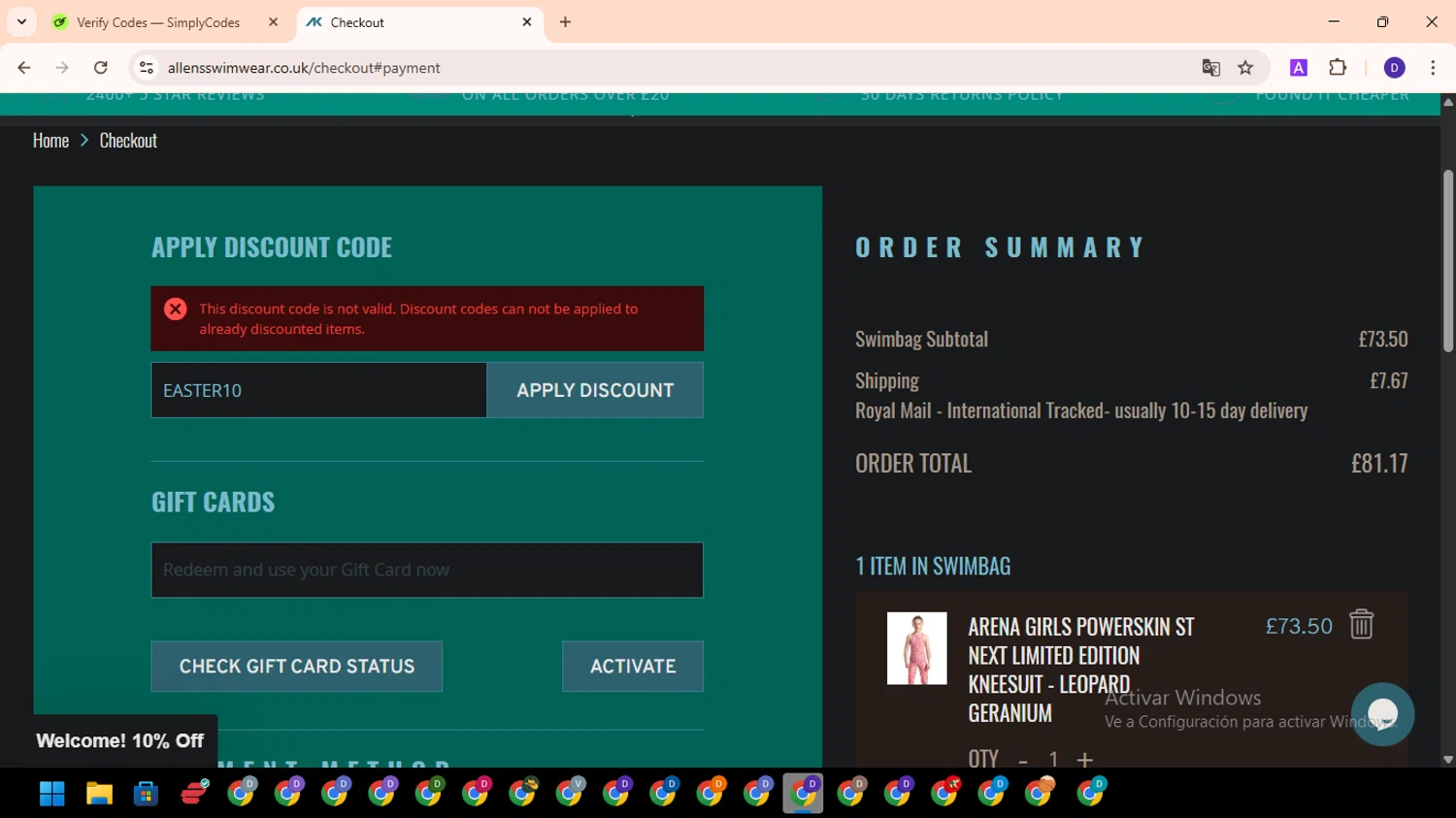The height and width of the screenshot is (818, 1456).
Task: Delete item with trash icon
Action: [x=1362, y=624]
